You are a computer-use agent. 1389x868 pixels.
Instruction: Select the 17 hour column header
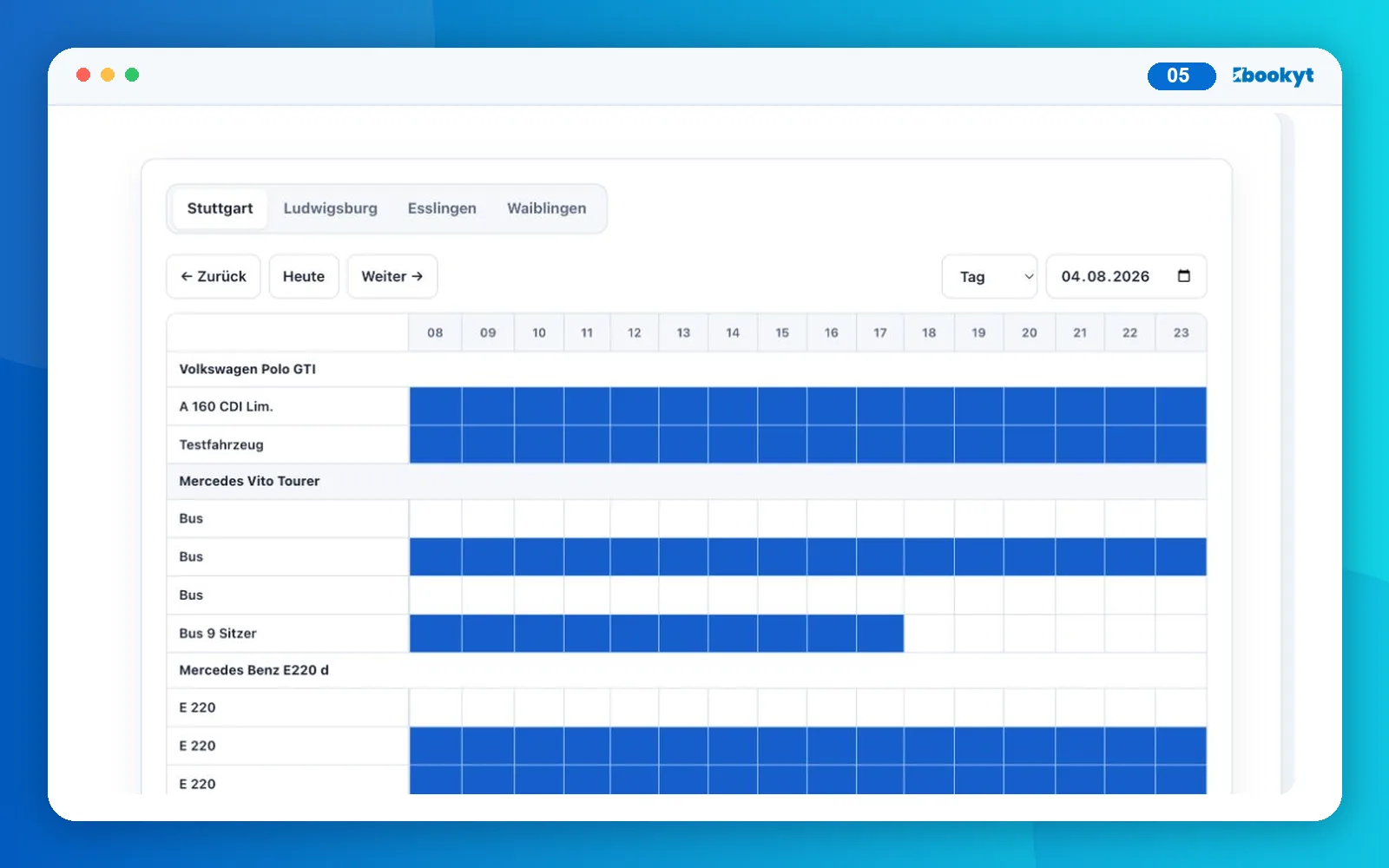click(x=880, y=332)
